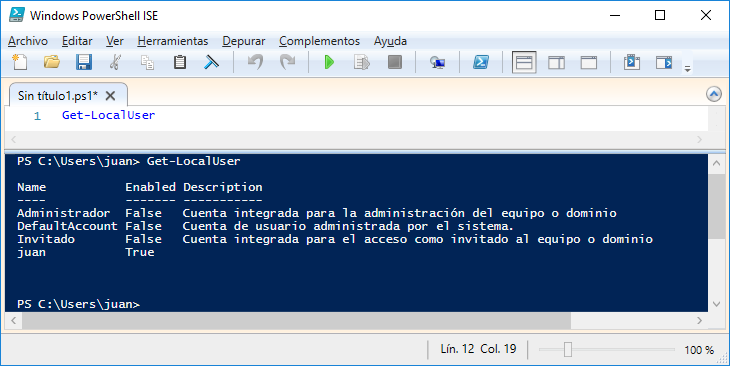This screenshot has width=730, height=366.
Task: Toggle Show script pane top layout
Action: pos(524,62)
